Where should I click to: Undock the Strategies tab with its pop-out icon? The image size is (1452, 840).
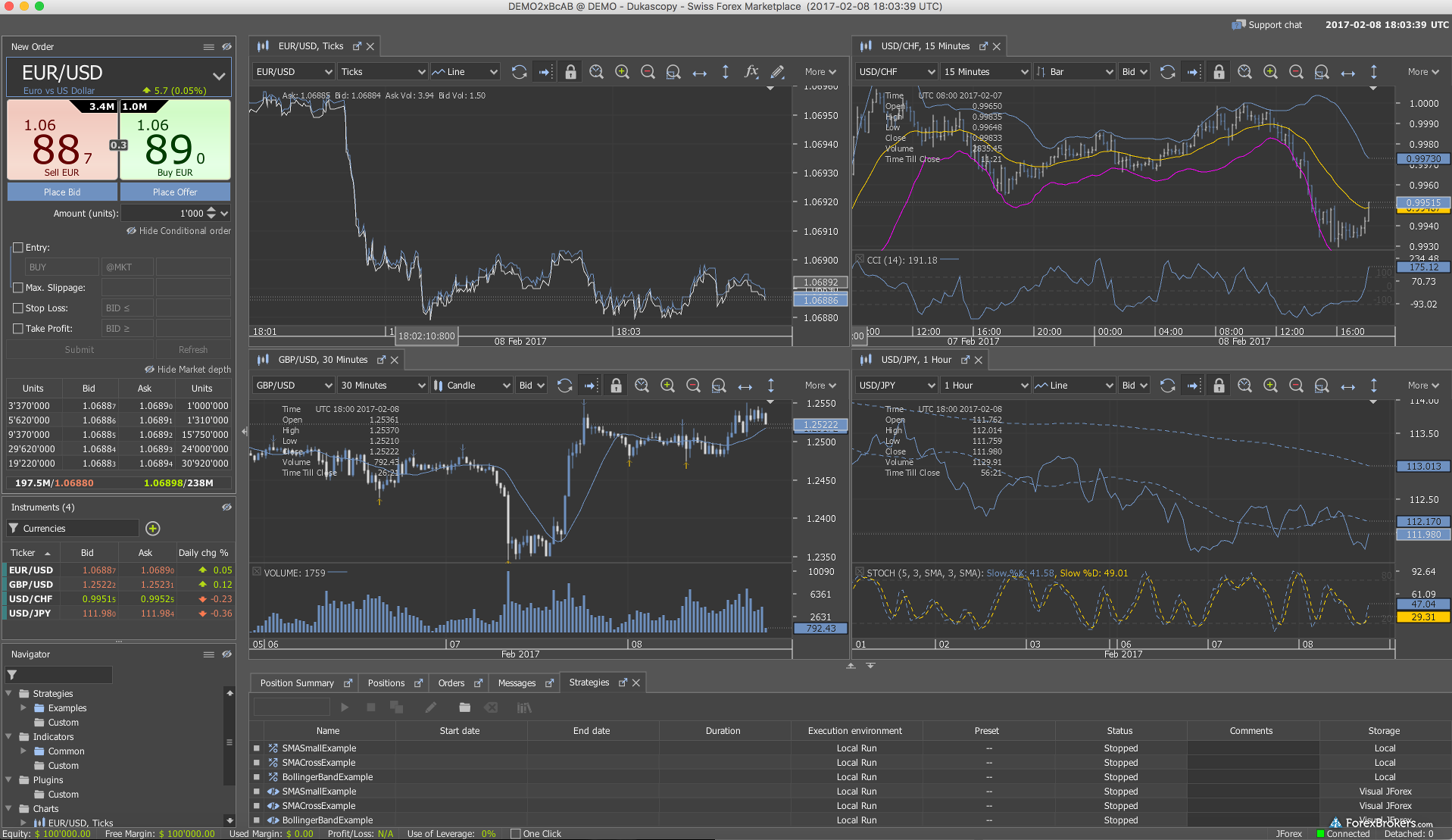[623, 682]
